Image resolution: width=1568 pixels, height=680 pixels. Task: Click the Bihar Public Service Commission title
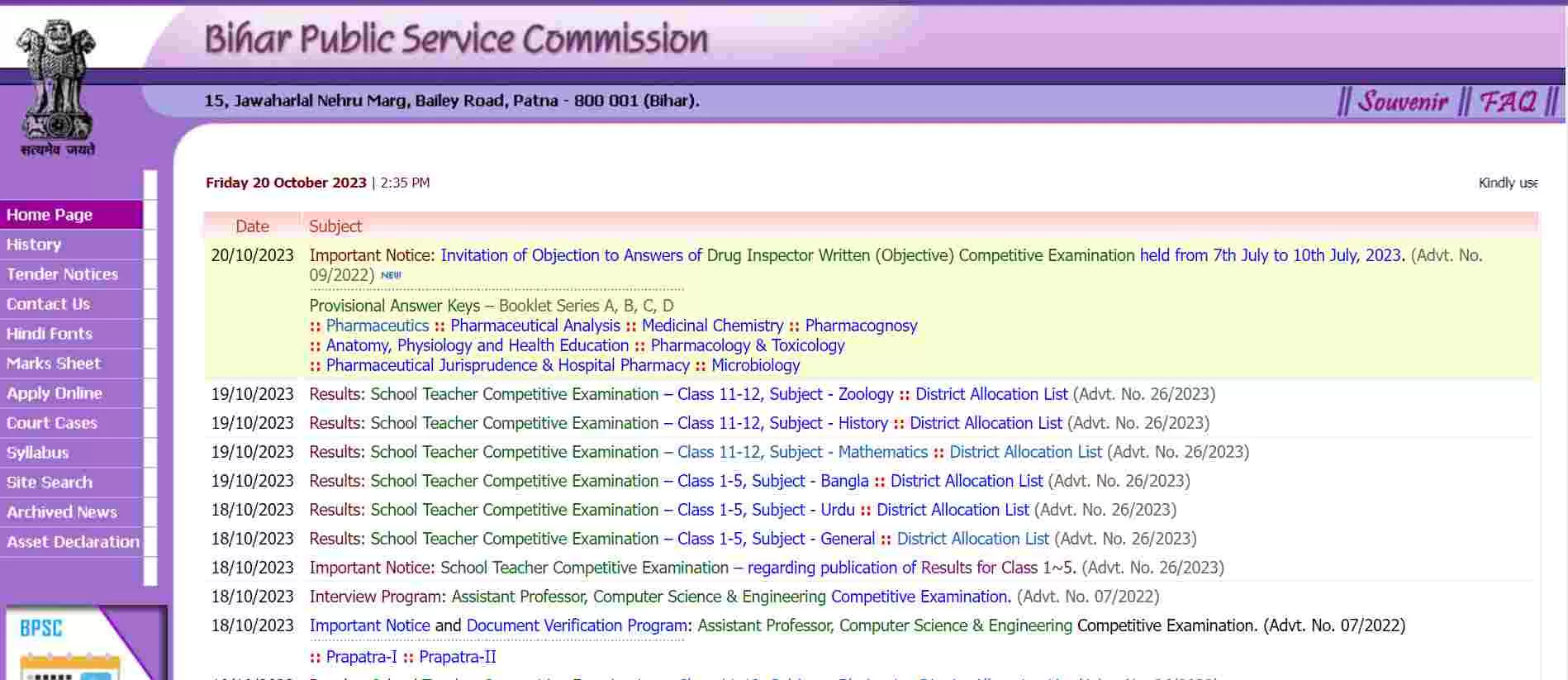(x=456, y=40)
